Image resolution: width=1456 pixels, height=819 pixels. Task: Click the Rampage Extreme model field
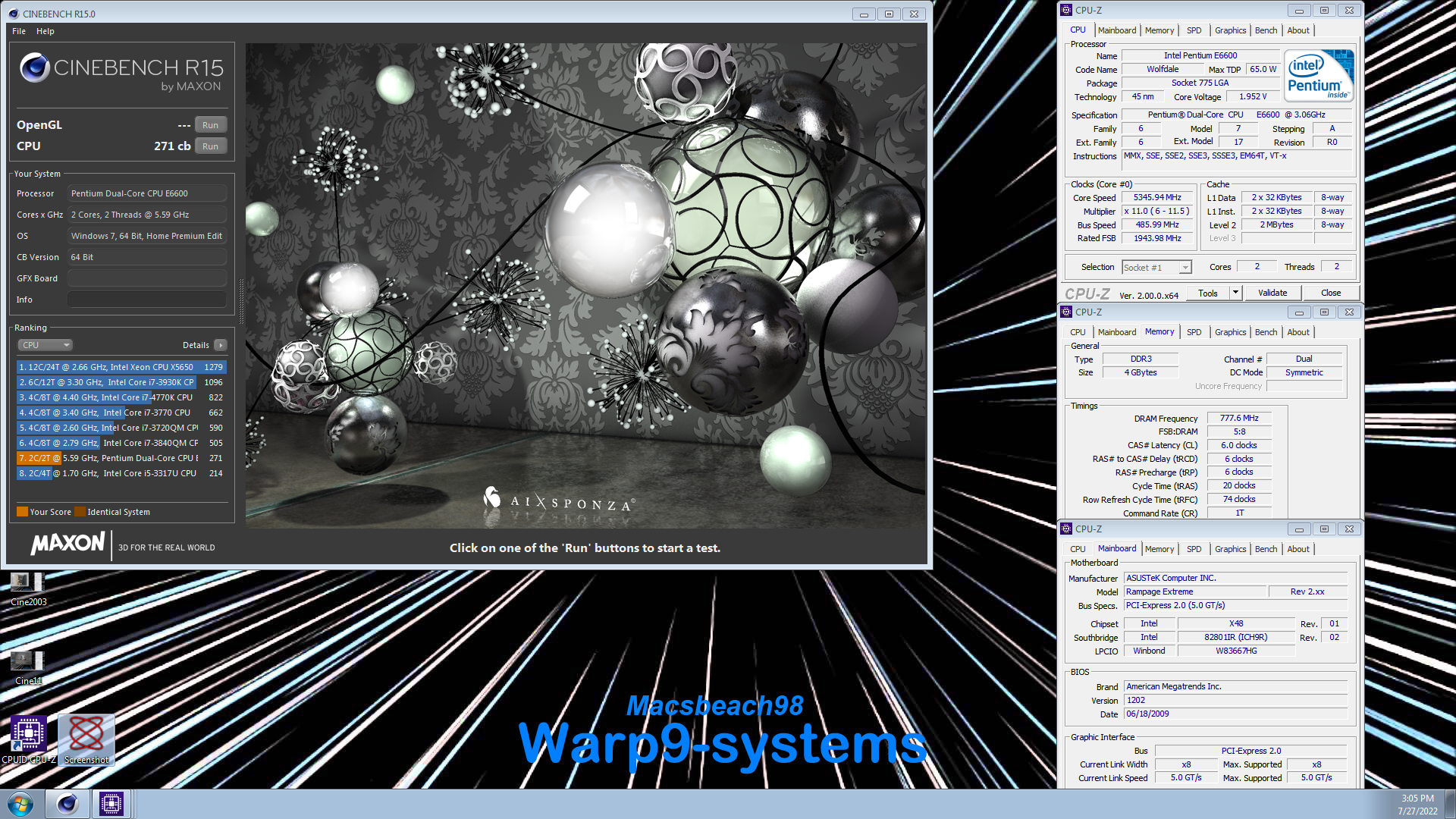pos(1195,591)
